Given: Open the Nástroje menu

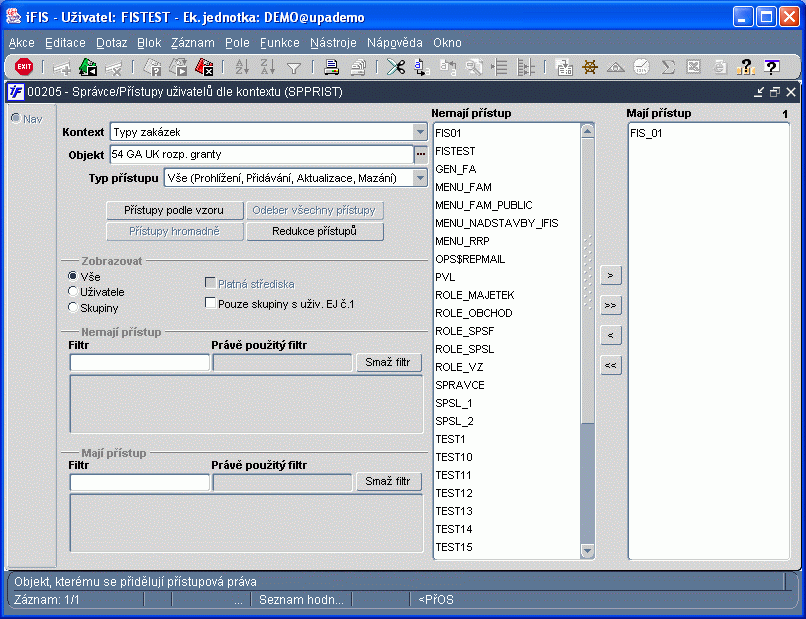Looking at the screenshot, I should point(333,43).
